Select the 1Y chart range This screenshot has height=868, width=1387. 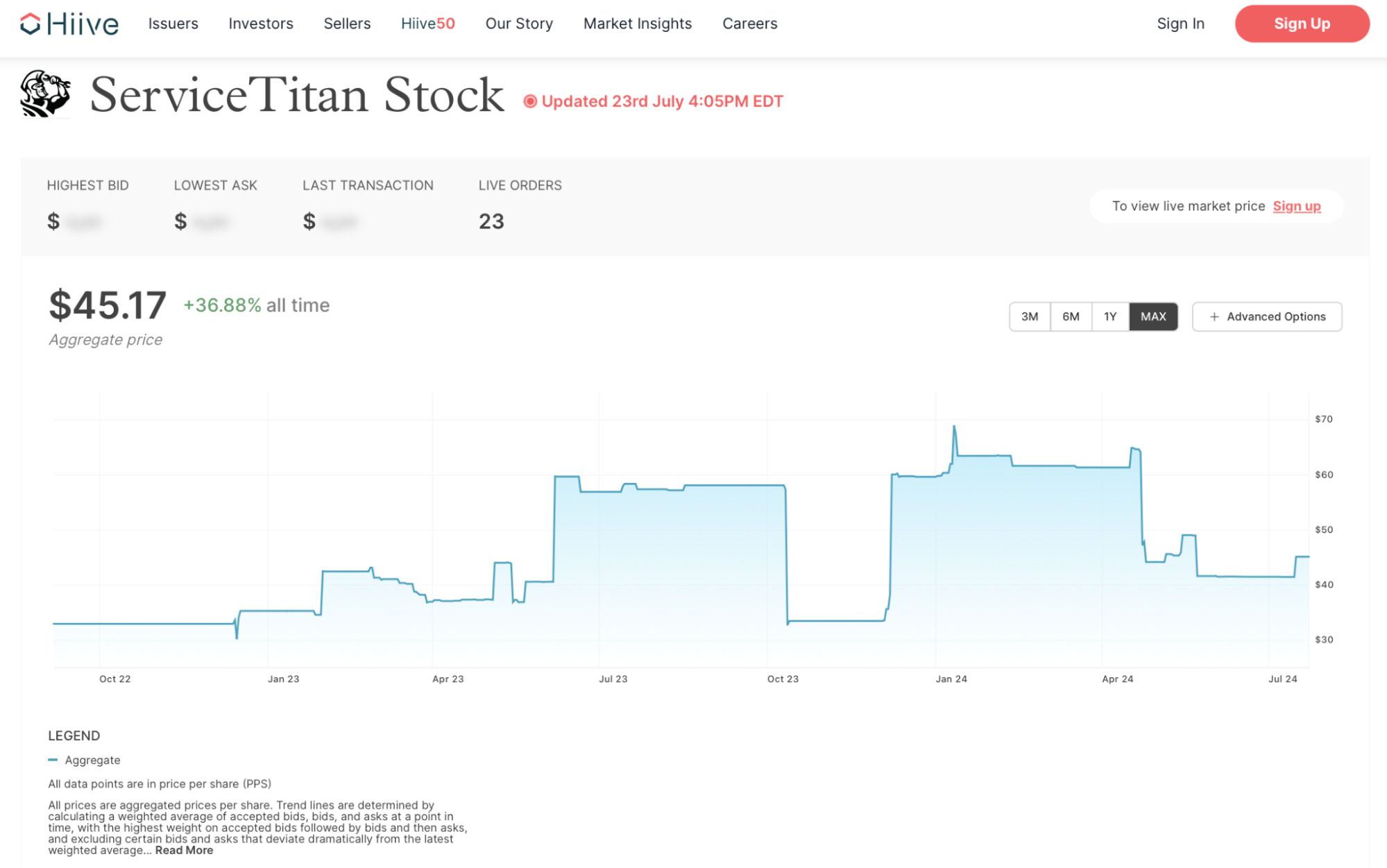(1110, 316)
